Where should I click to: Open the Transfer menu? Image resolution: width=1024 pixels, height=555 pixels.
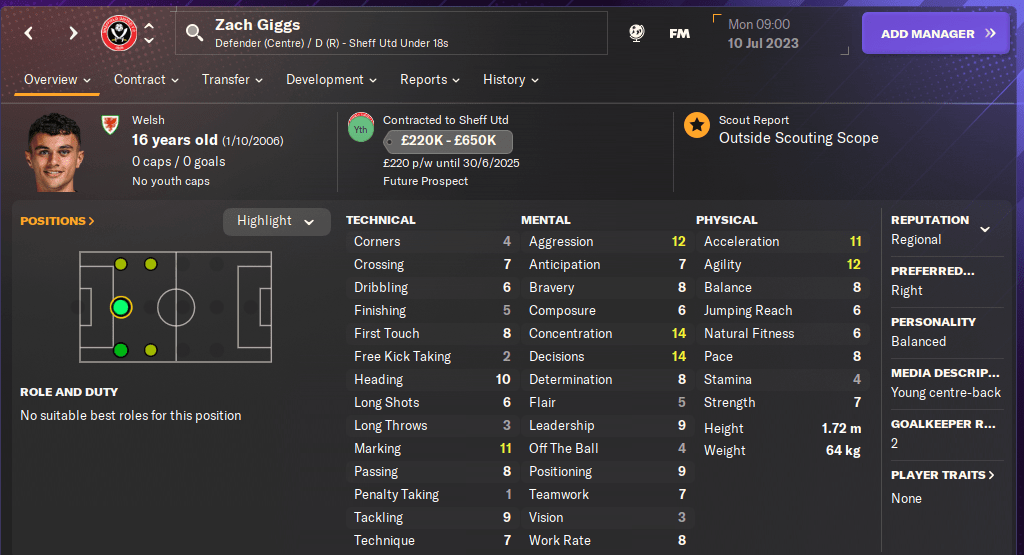pyautogui.click(x=232, y=80)
